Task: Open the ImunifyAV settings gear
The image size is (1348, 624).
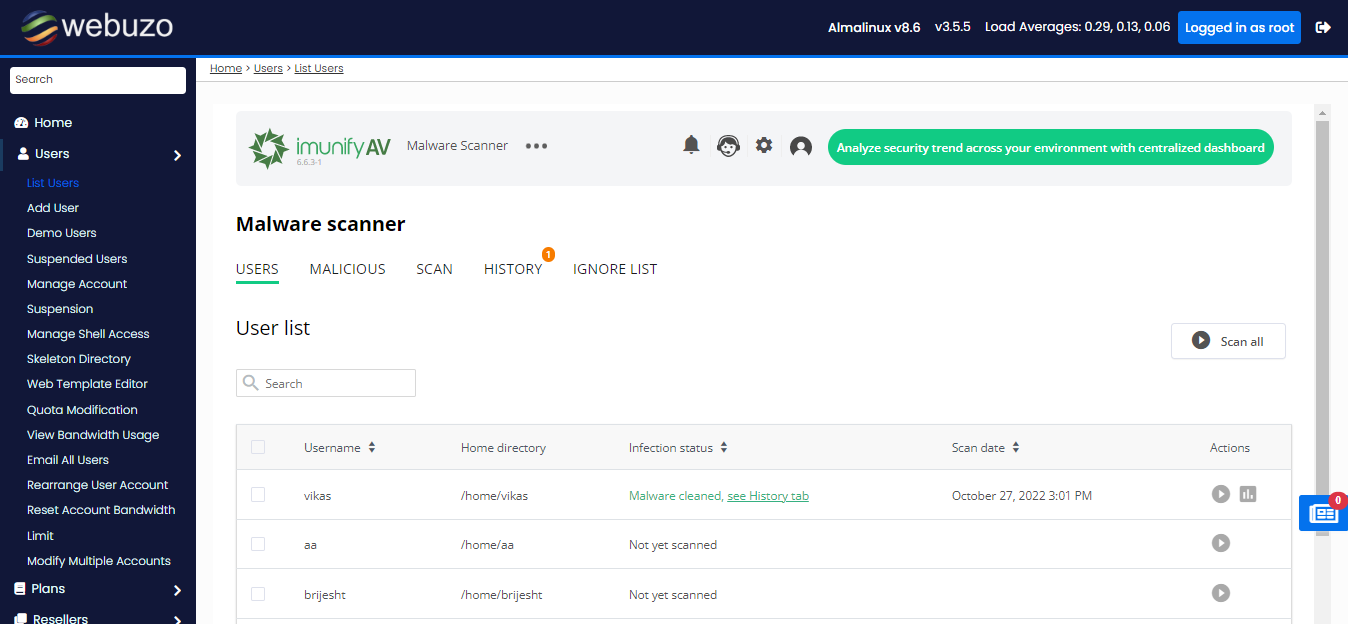Action: [x=764, y=145]
